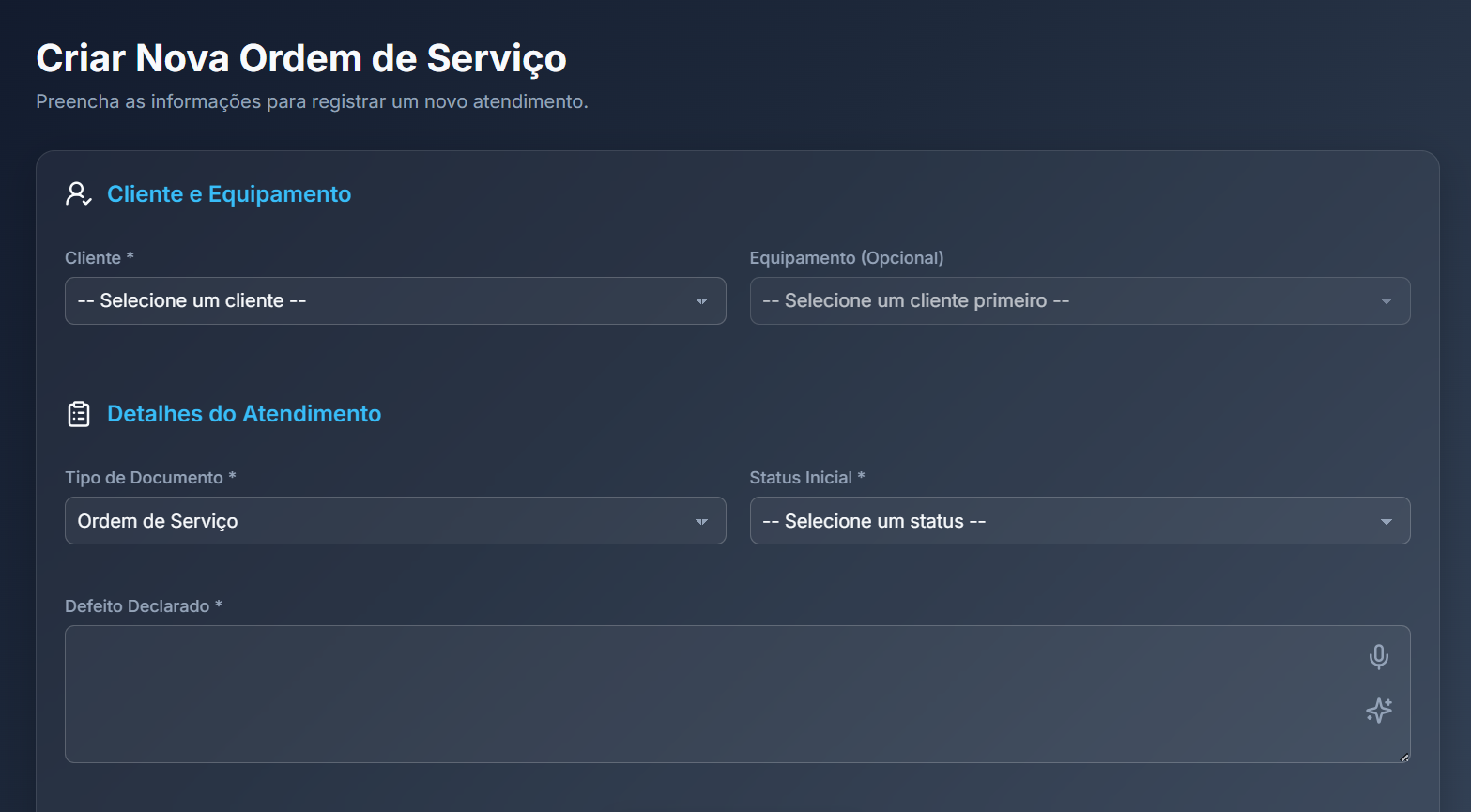
Task: Click the 'Status Inicial *' label
Action: [807, 478]
